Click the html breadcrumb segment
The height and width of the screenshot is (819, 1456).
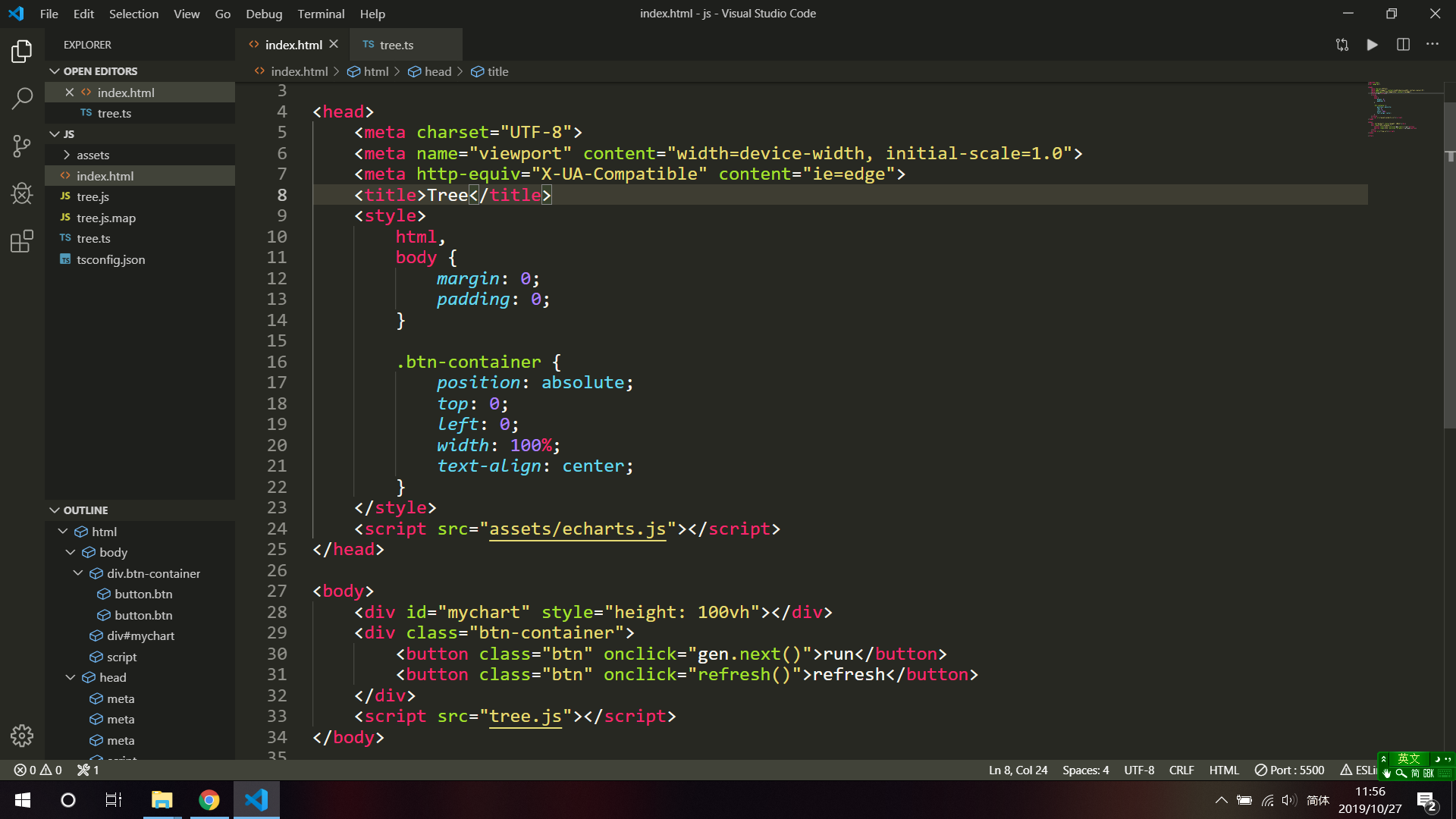pyautogui.click(x=368, y=71)
